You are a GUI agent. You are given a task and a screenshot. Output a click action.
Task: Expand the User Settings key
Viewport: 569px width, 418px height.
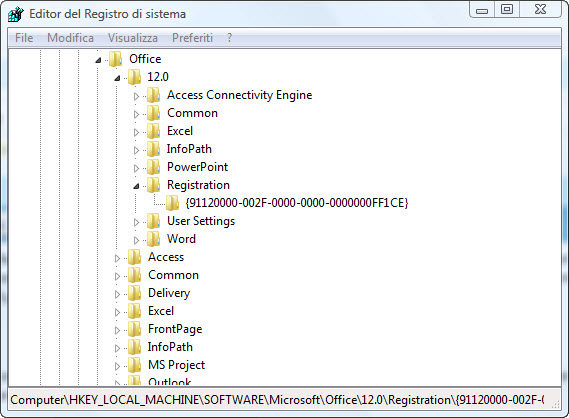pos(136,222)
